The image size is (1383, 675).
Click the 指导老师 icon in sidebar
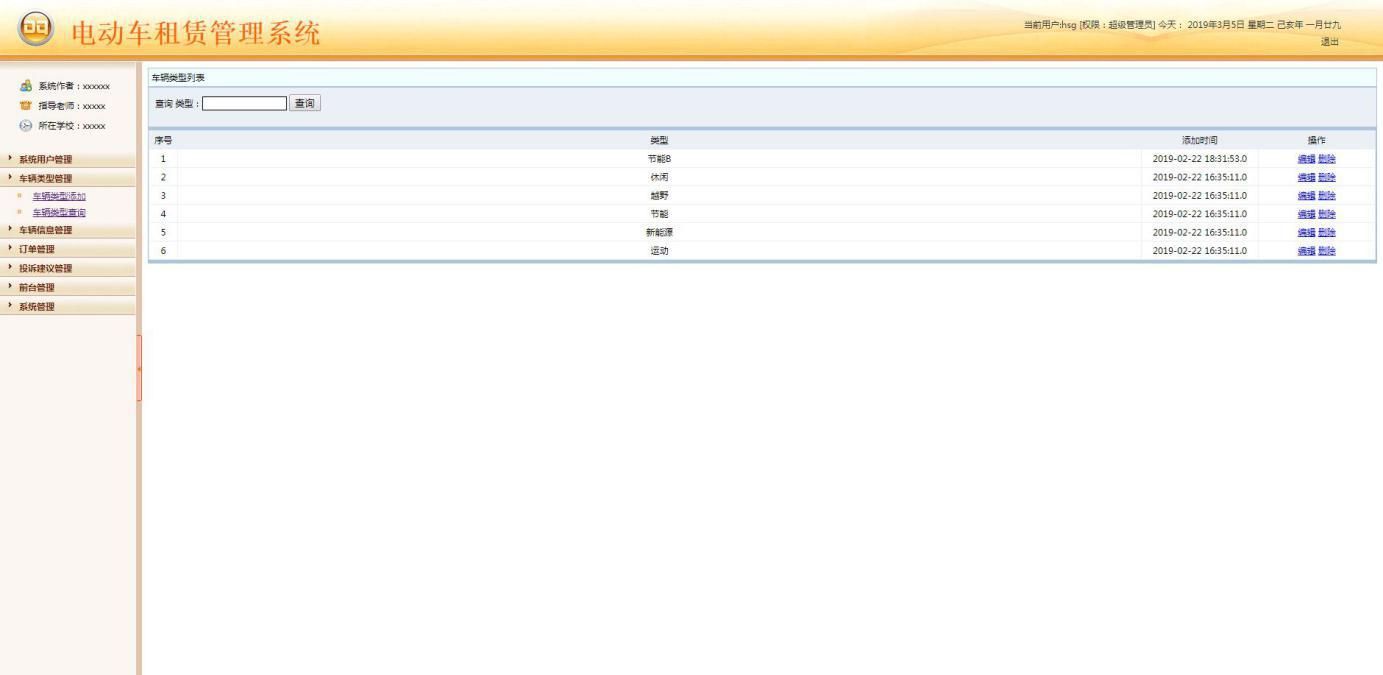[27, 106]
